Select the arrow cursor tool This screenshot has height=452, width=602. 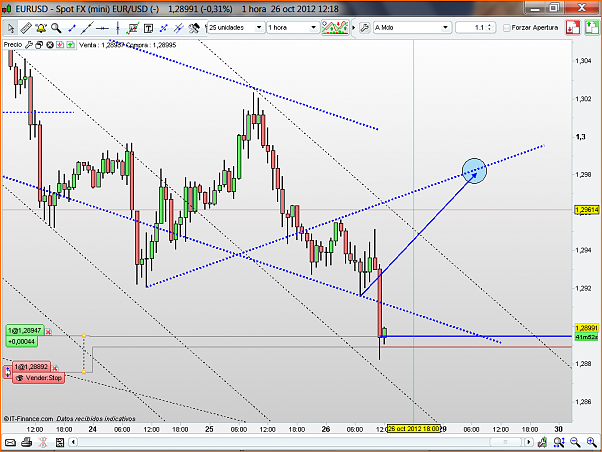coord(11,28)
